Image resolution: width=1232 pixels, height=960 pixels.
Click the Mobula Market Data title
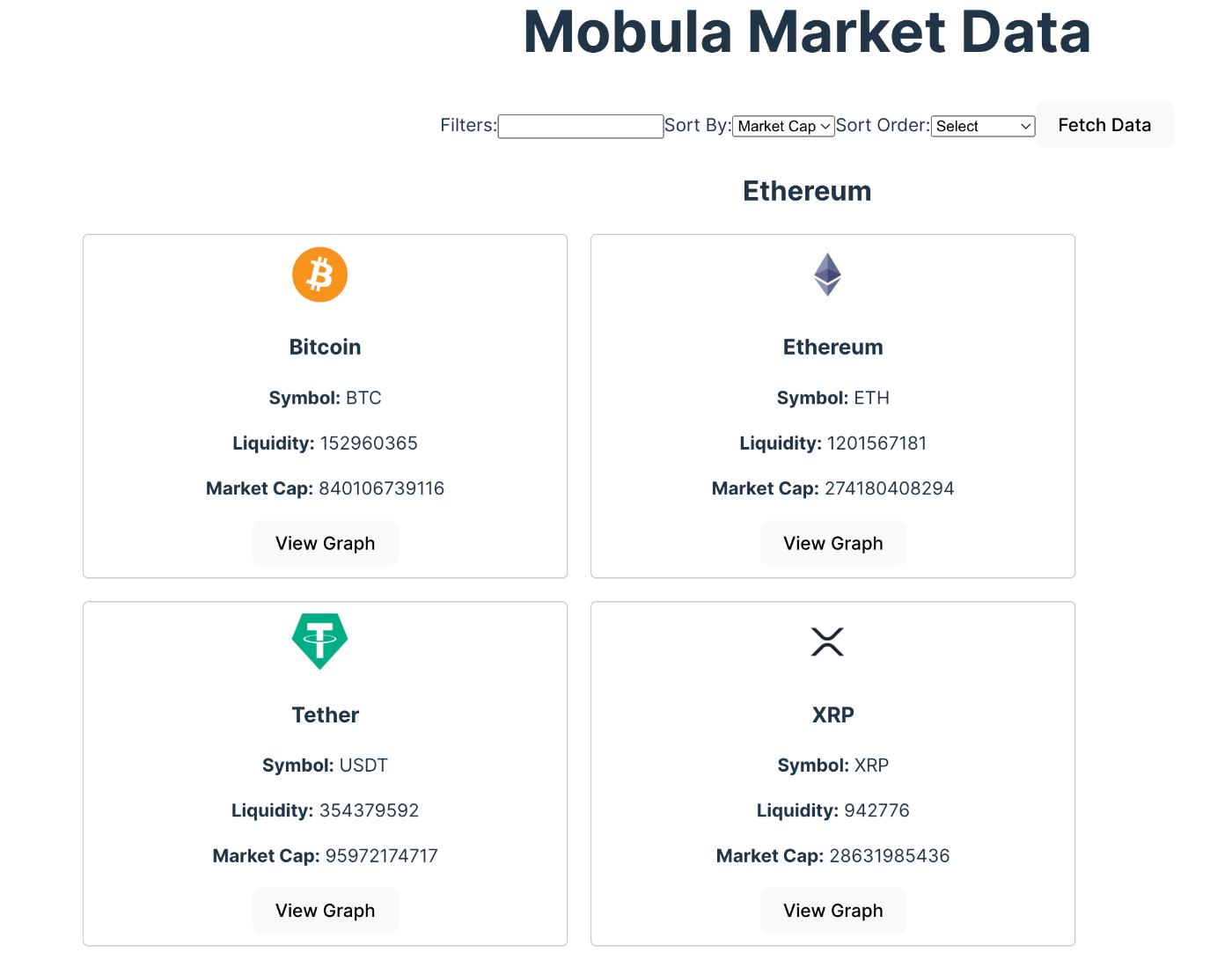pyautogui.click(x=806, y=33)
